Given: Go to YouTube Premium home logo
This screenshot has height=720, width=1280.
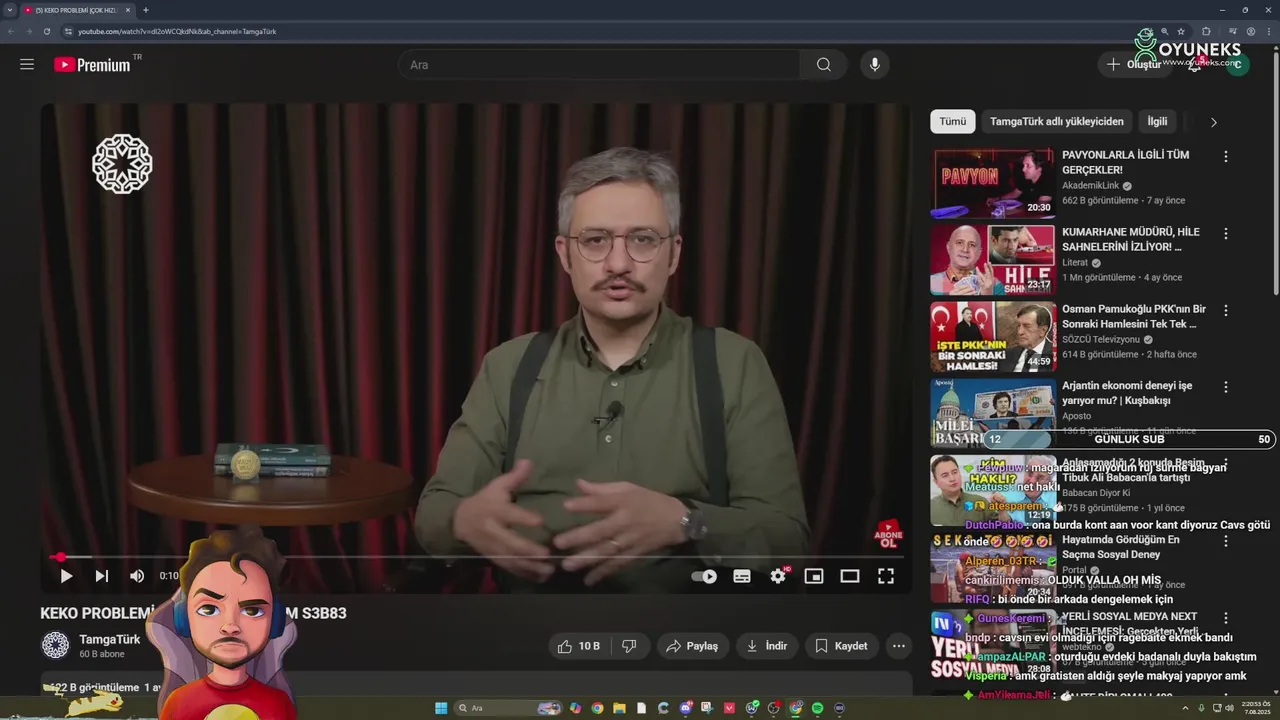Looking at the screenshot, I should coord(92,64).
